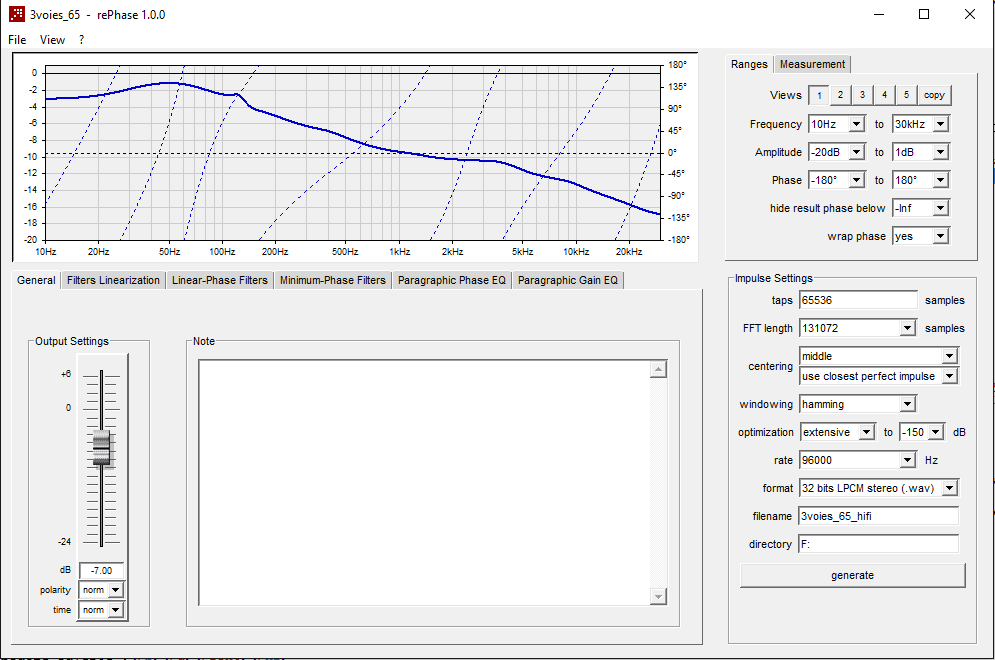Click the copy view button

pos(934,95)
